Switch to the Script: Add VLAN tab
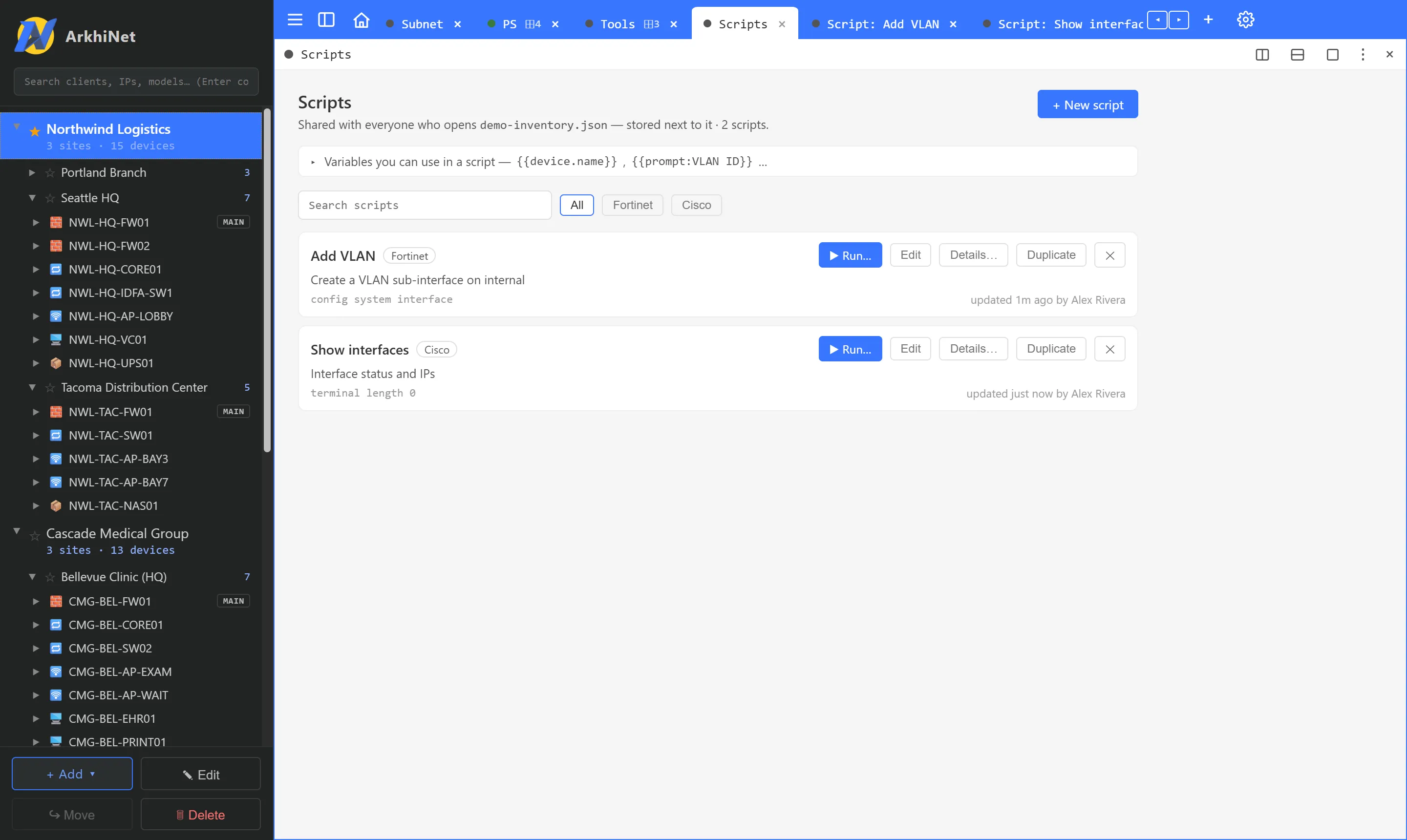1407x840 pixels. coord(883,24)
